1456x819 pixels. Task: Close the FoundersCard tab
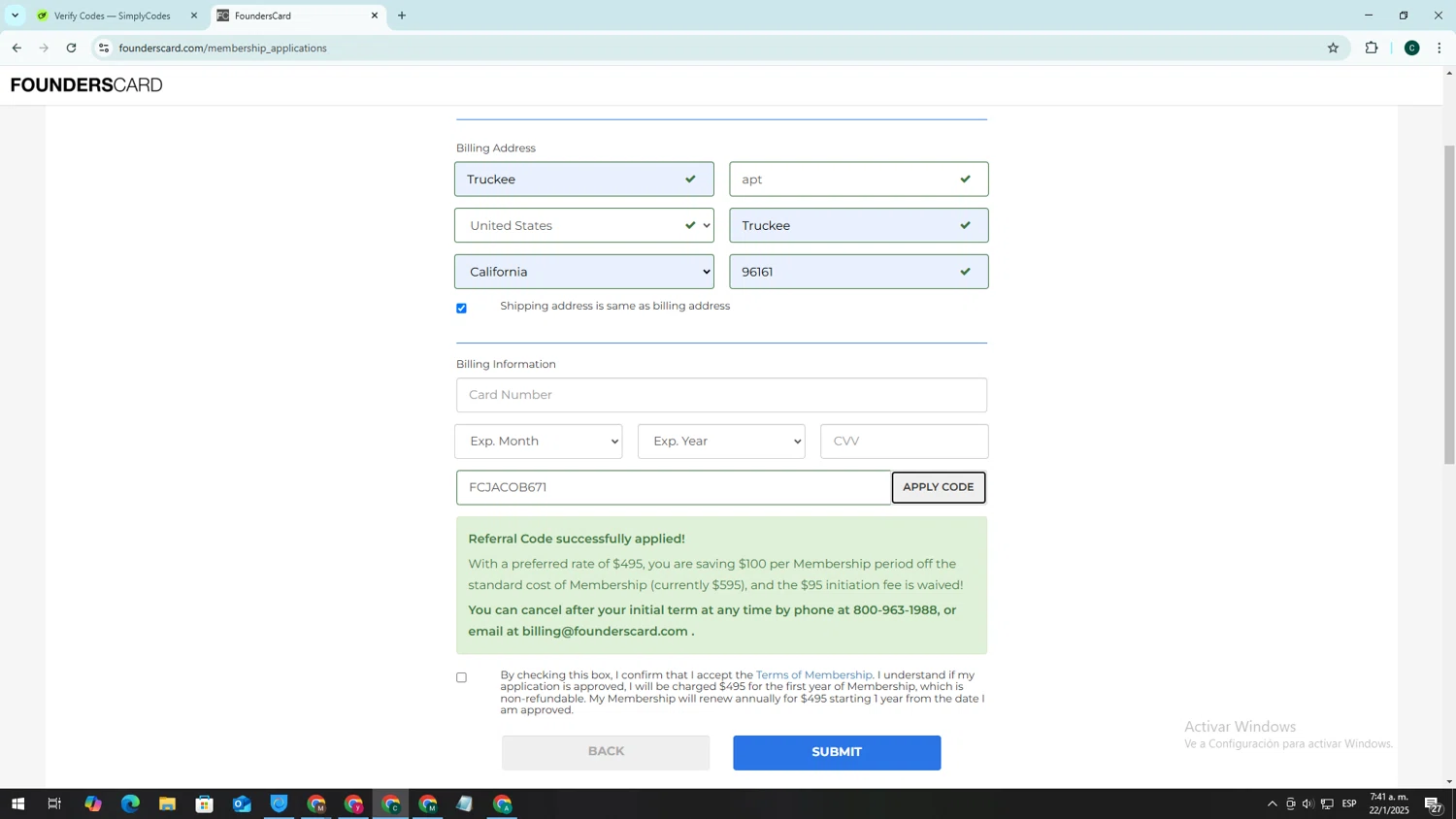(x=375, y=16)
